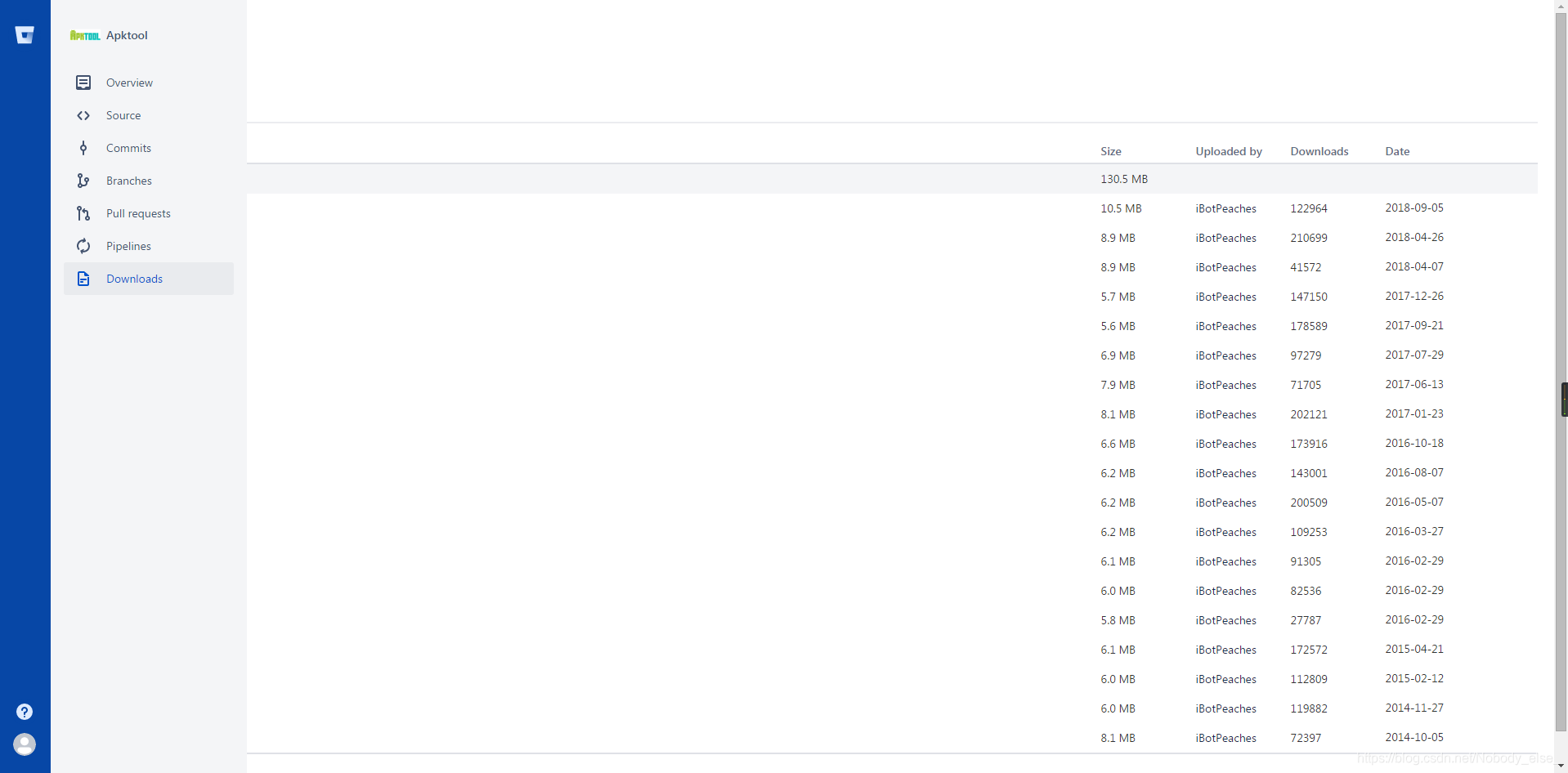Click the scrollbar down arrow
This screenshot has width=1568, height=773.
point(1561,766)
